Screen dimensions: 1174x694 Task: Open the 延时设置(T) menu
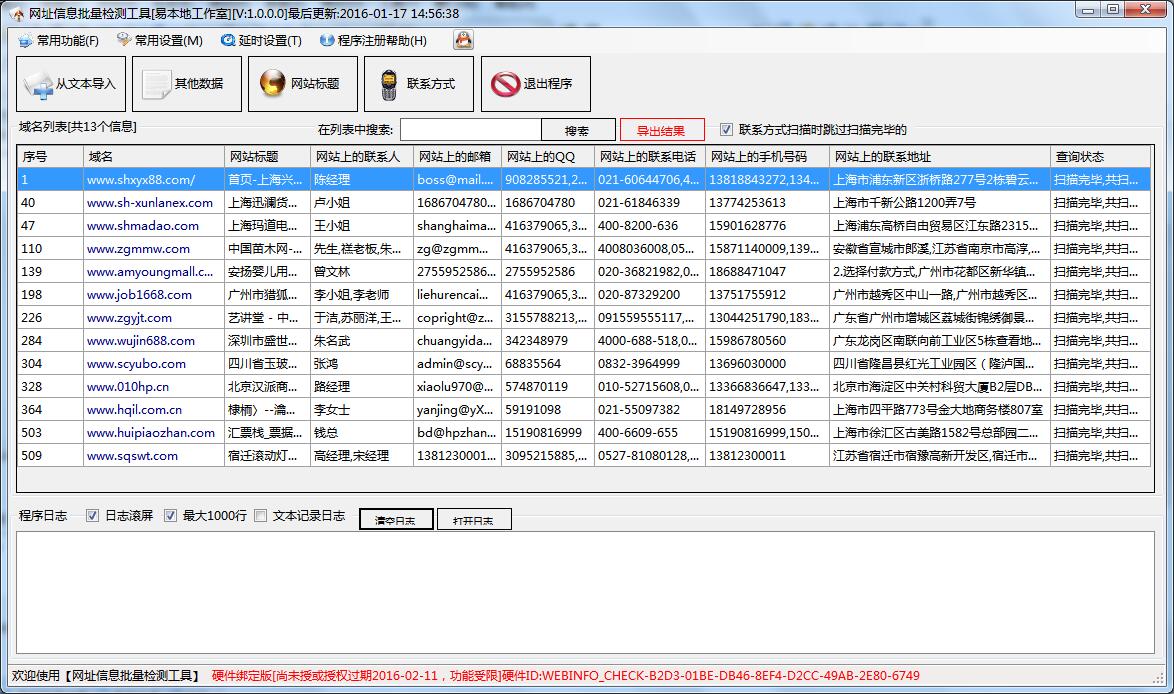click(x=262, y=41)
